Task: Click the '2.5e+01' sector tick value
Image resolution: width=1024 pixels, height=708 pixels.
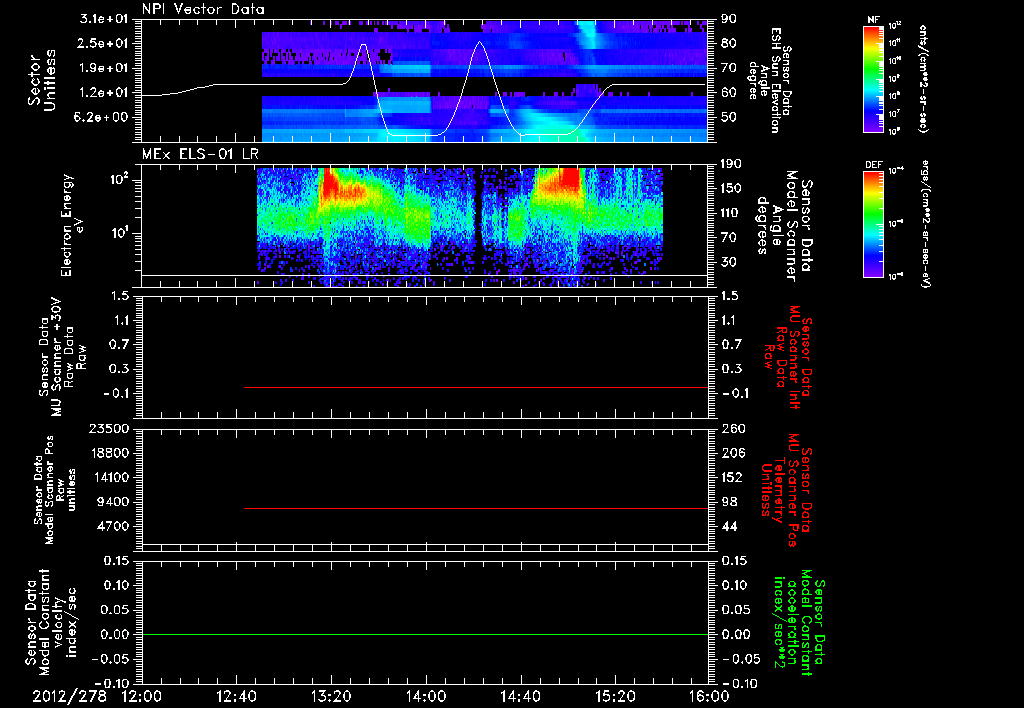Action: [x=104, y=43]
